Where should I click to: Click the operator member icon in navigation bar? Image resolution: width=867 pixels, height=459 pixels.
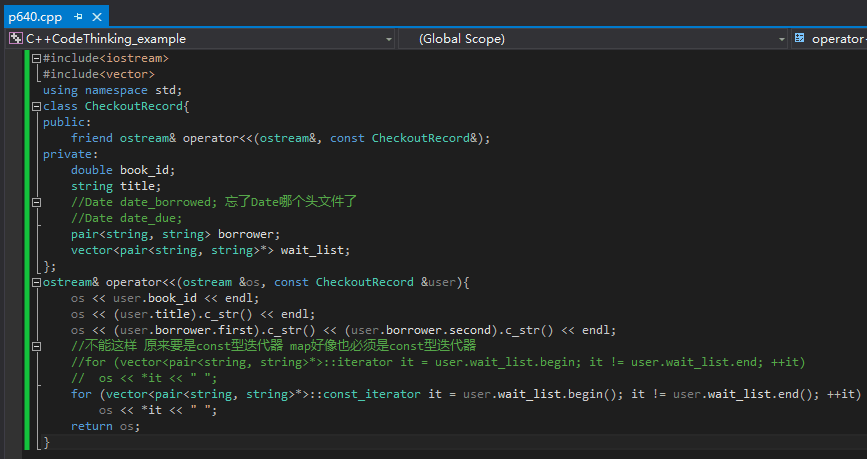pos(799,39)
